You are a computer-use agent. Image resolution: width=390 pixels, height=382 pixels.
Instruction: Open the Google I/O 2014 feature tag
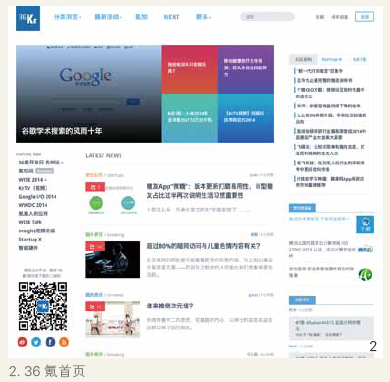coord(37,197)
